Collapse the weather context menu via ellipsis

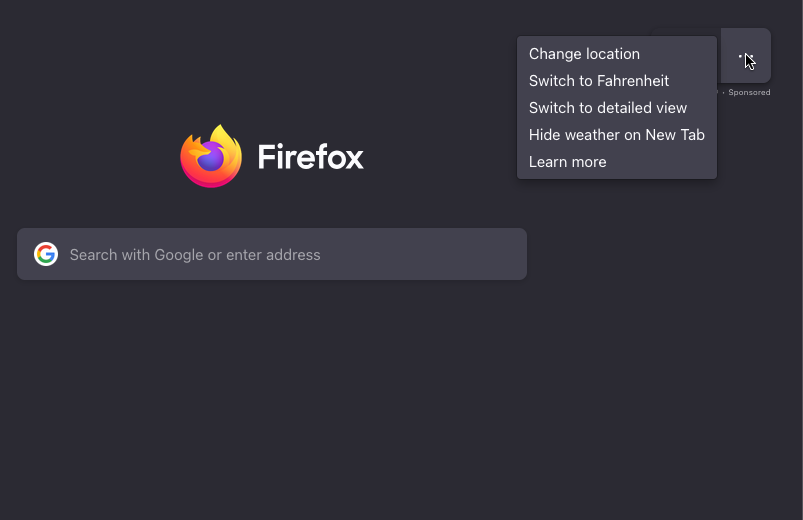(745, 56)
